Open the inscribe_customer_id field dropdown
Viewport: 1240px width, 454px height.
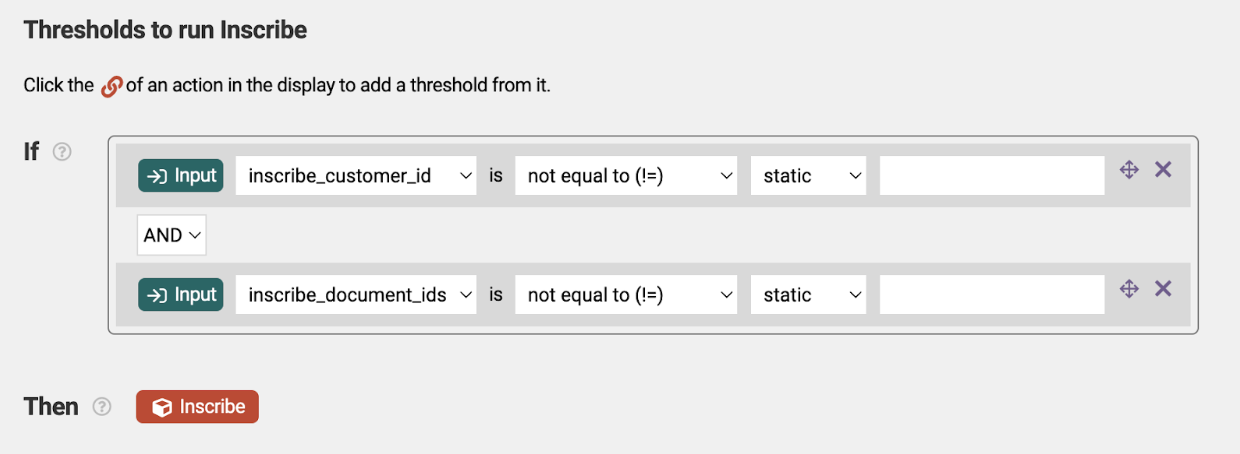click(356, 175)
